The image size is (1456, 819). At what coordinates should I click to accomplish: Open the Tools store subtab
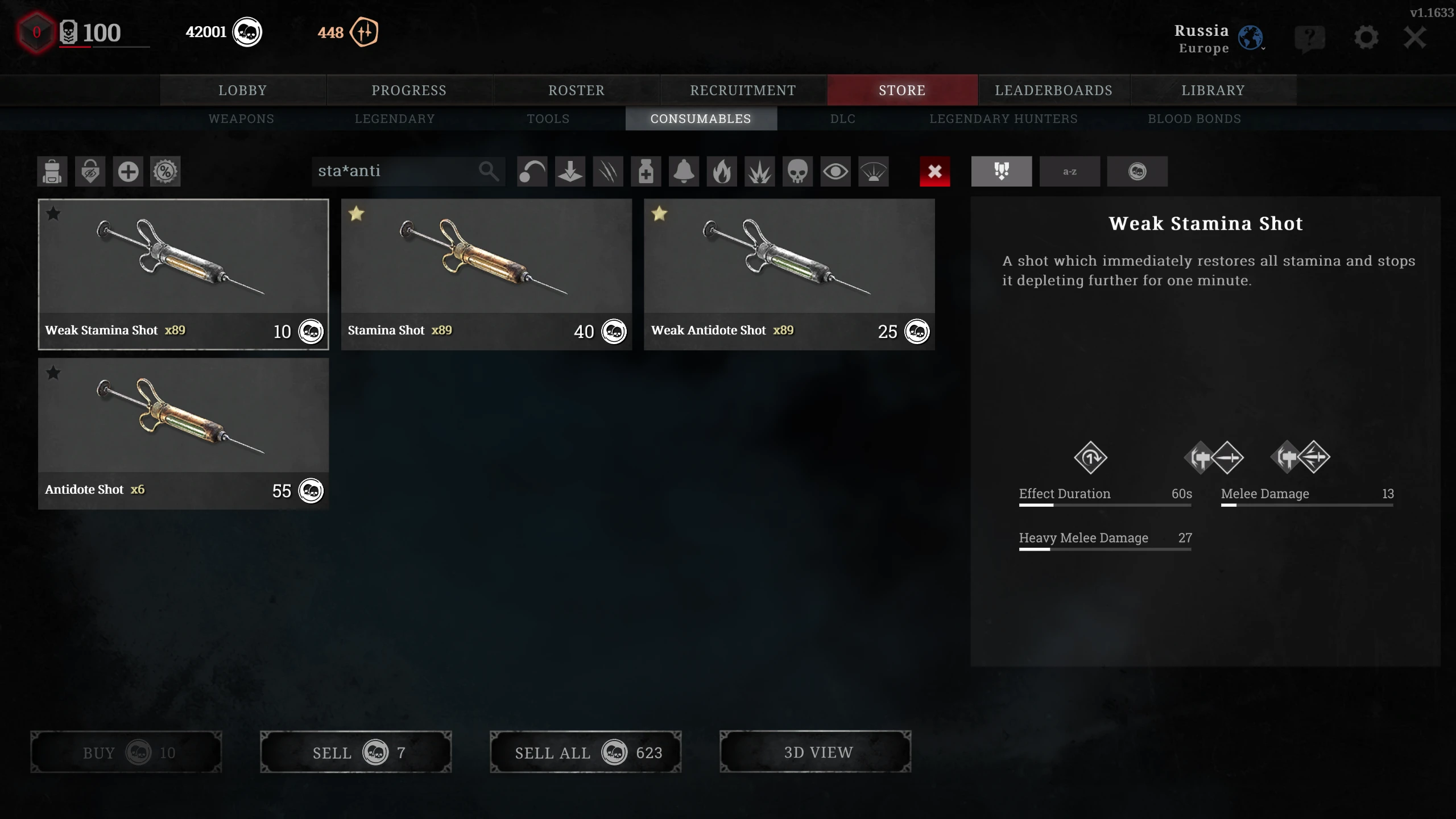pyautogui.click(x=548, y=118)
